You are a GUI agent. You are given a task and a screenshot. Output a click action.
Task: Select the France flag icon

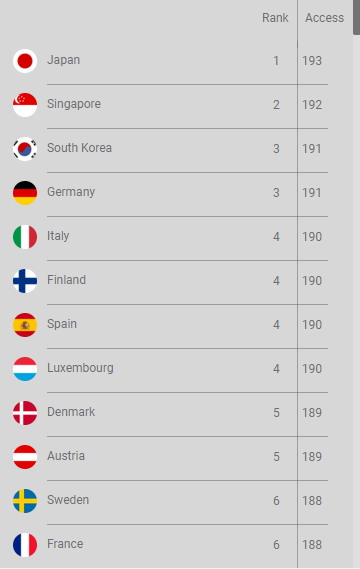pyautogui.click(x=25, y=545)
